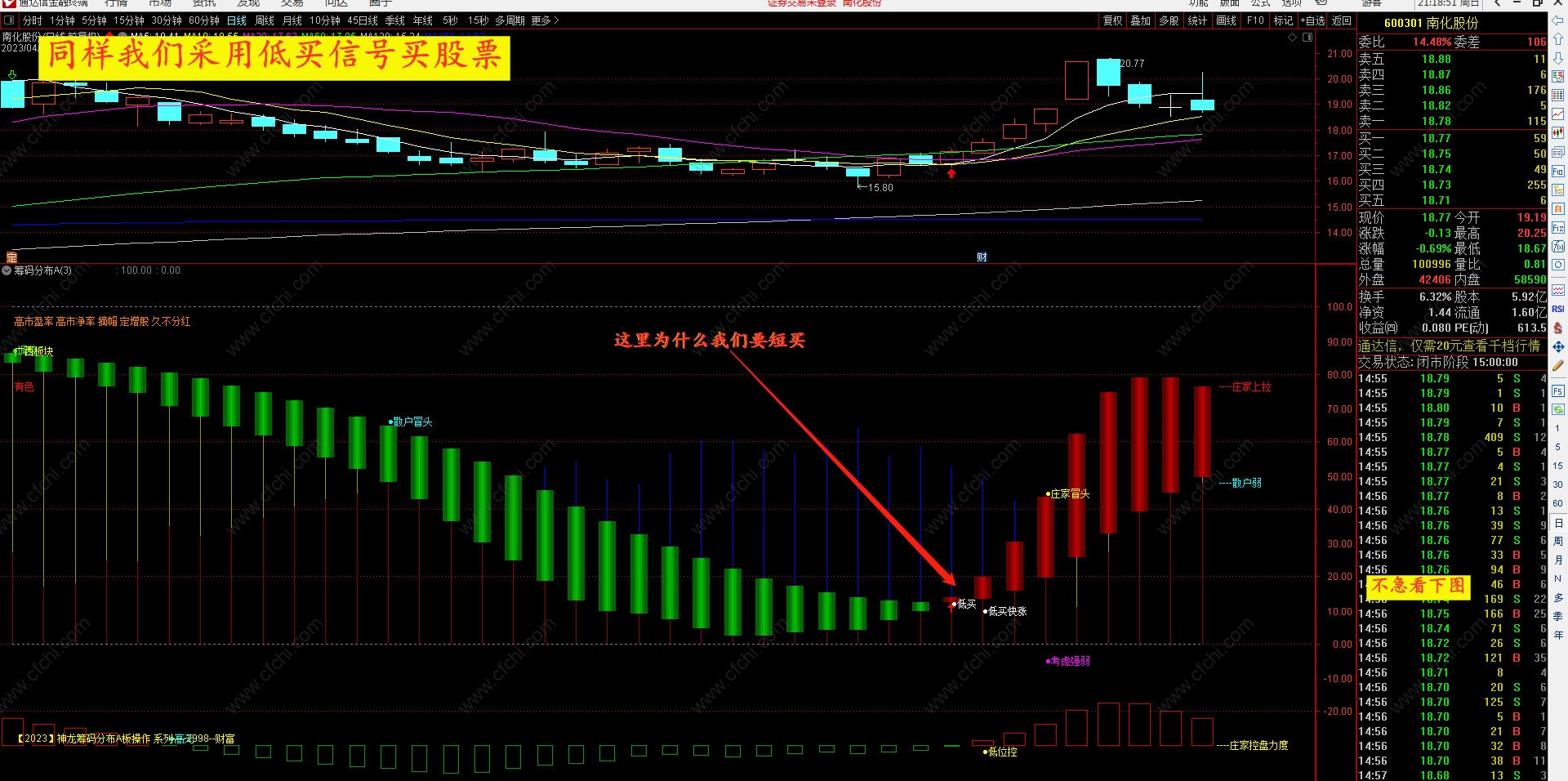The image size is (1568, 781).
Task: Select the 多周期 multi-period tab
Action: click(510, 20)
